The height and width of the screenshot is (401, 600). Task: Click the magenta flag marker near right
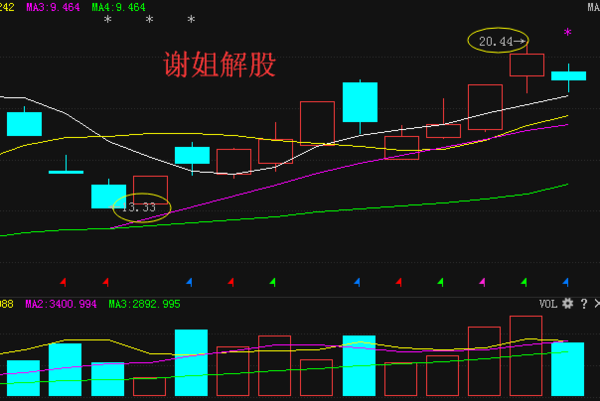tap(483, 281)
